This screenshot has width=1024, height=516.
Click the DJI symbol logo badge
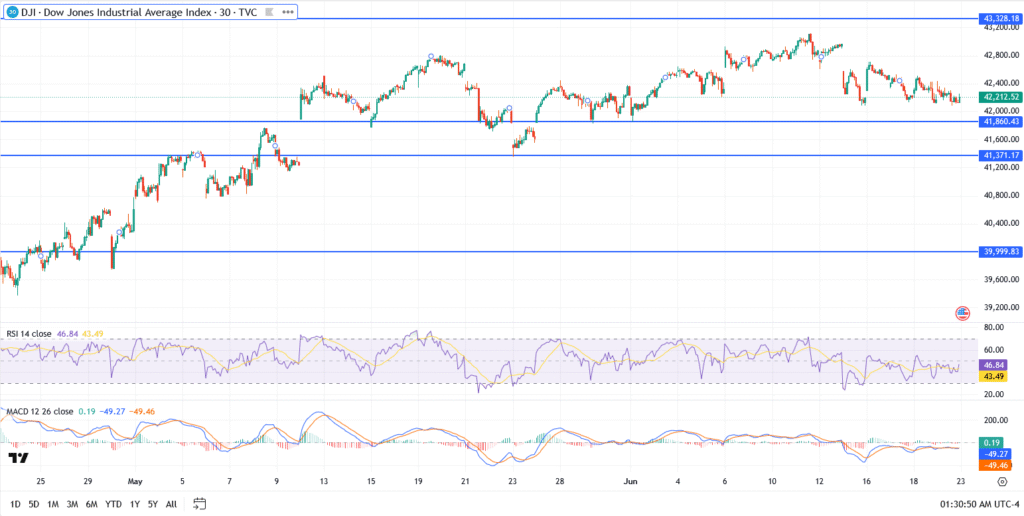click(12, 11)
